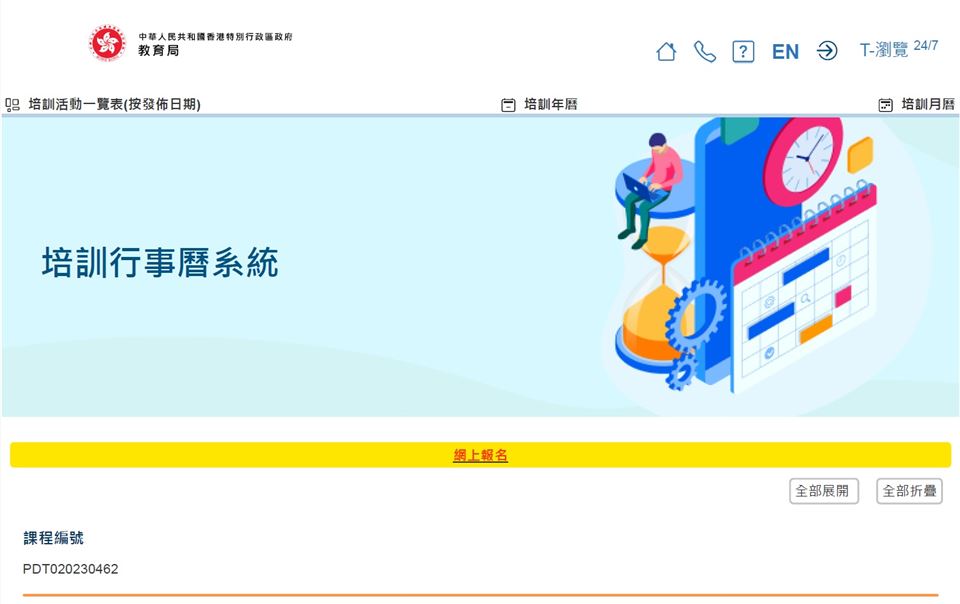Expand all sections with 全部展開

(x=823, y=491)
